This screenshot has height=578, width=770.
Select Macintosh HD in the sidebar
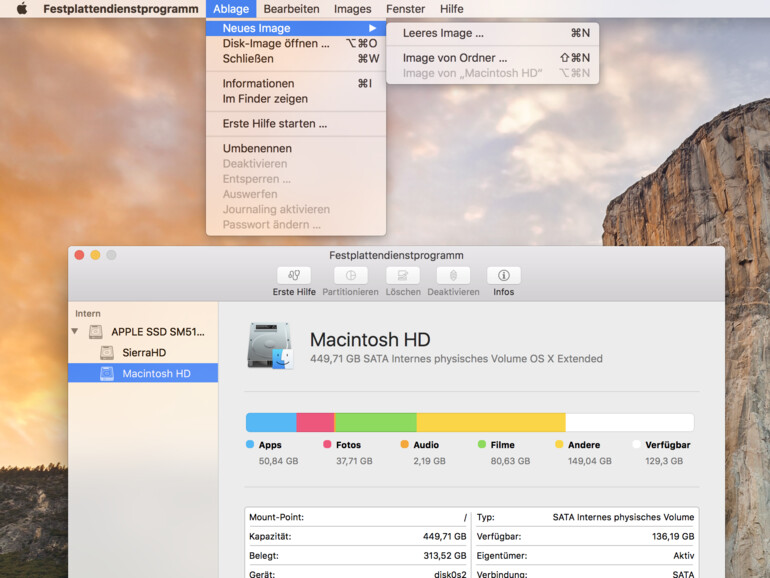pyautogui.click(x=155, y=373)
